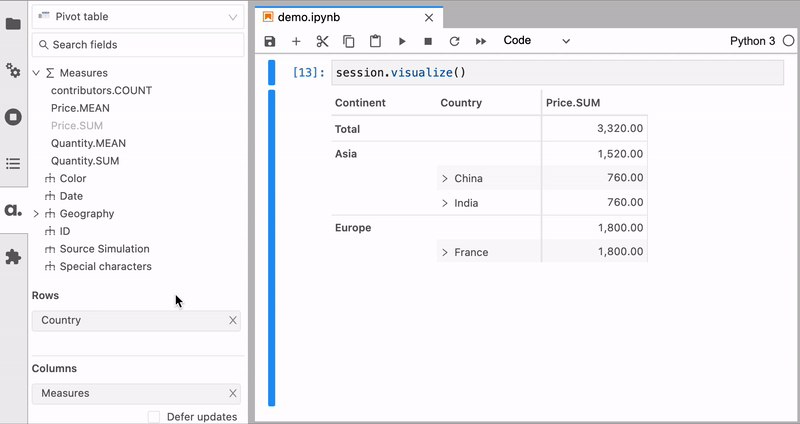Select the Quantity.SUM measure

[85, 161]
